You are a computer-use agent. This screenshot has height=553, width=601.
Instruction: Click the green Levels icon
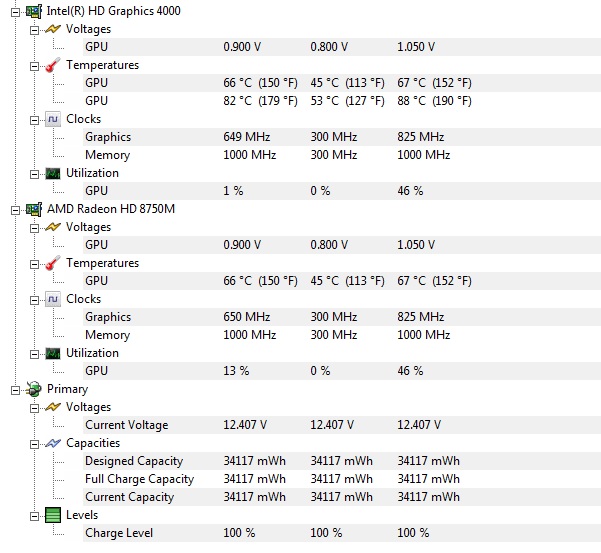(x=52, y=515)
